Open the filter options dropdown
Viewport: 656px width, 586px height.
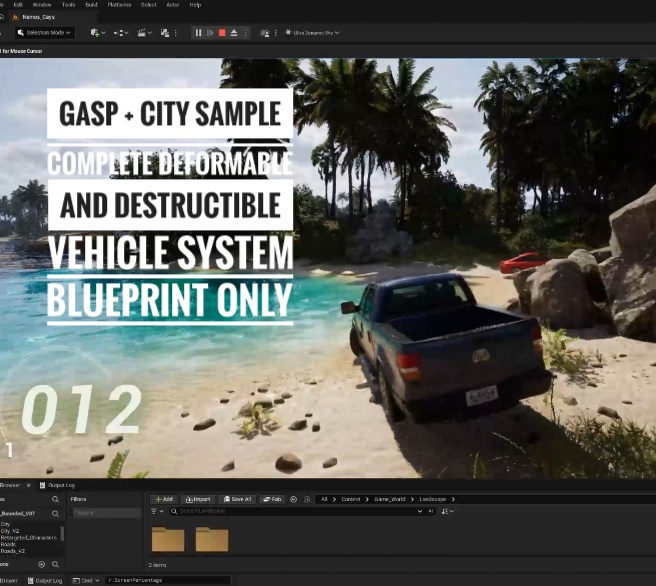click(157, 511)
